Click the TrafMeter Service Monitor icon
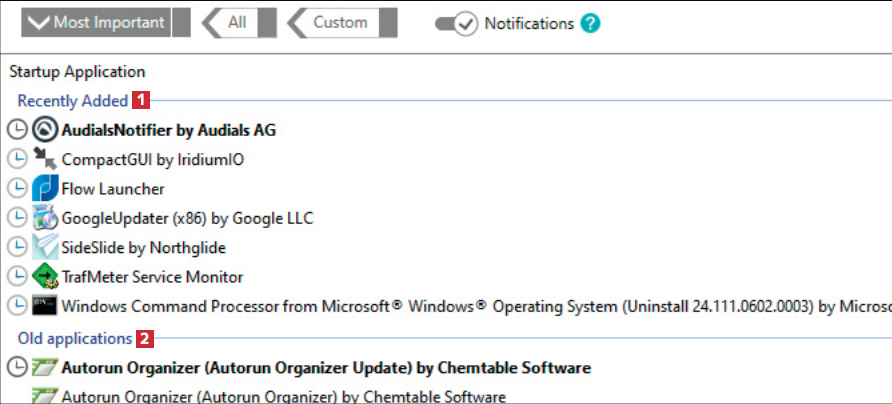 [45, 276]
